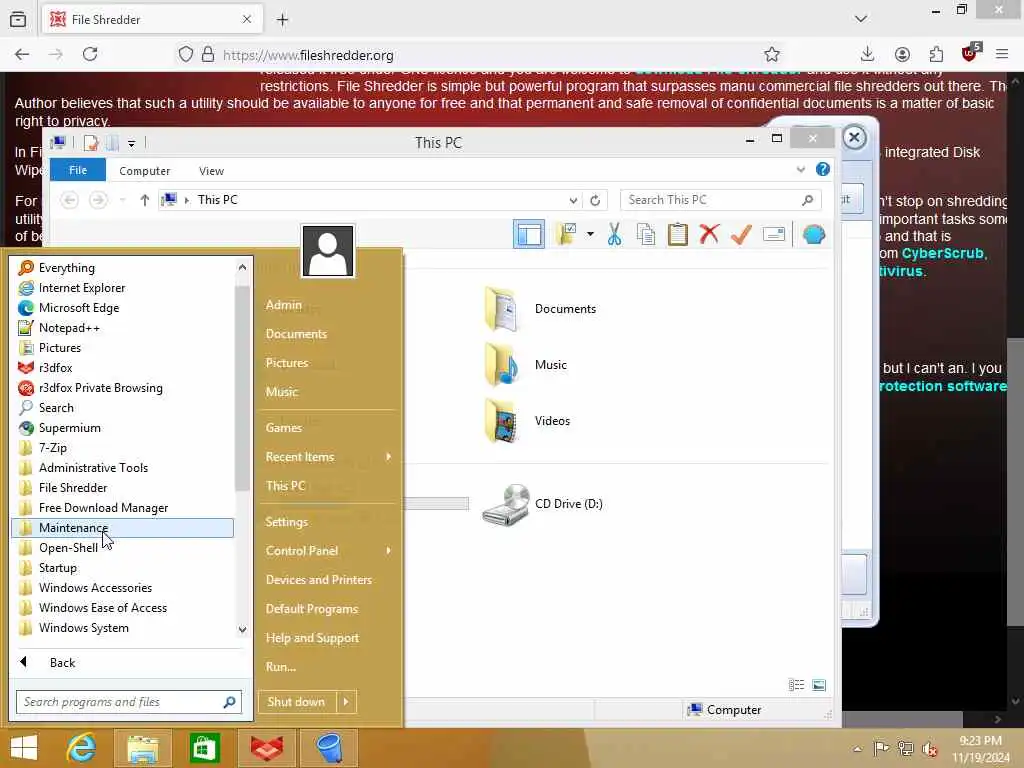This screenshot has width=1024, height=768.
Task: Open Recent Items submenu
Action: click(328, 457)
